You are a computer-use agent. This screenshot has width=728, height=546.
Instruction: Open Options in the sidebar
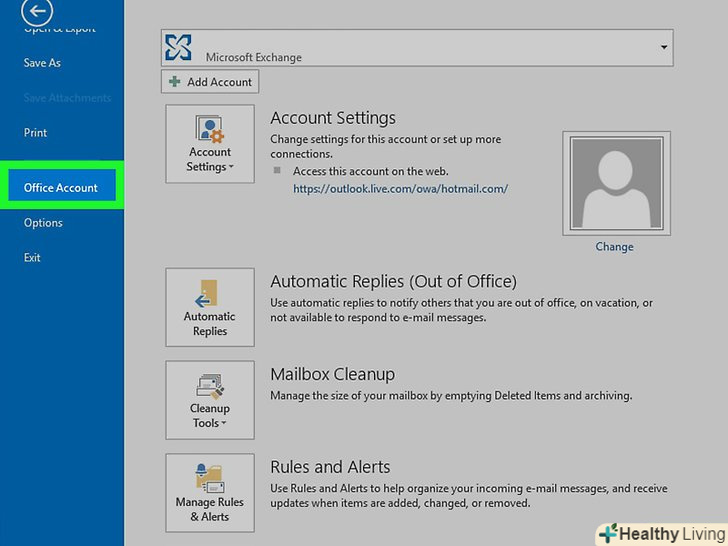click(43, 223)
